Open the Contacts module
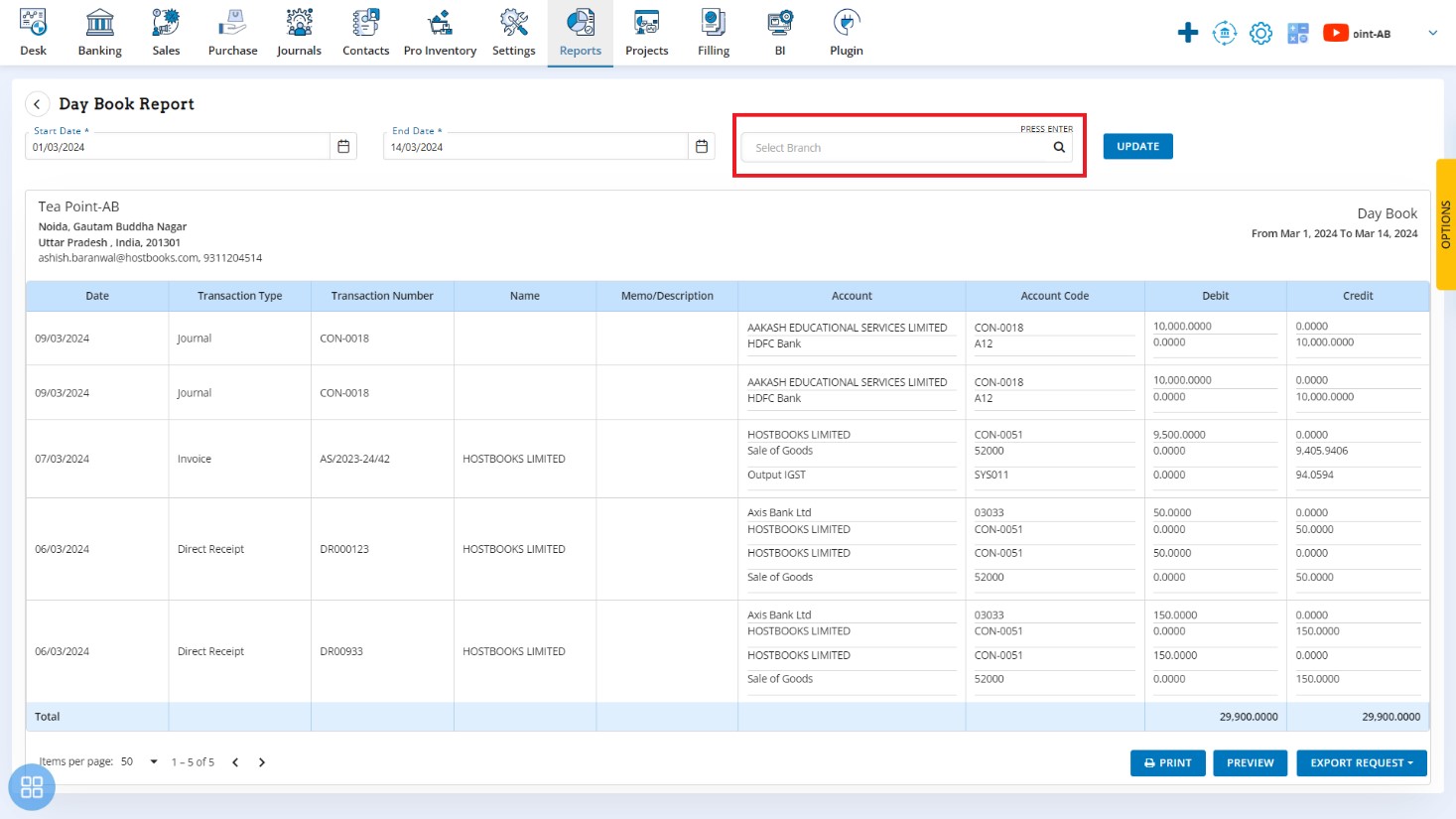The height and width of the screenshot is (819, 1456). pyautogui.click(x=365, y=33)
